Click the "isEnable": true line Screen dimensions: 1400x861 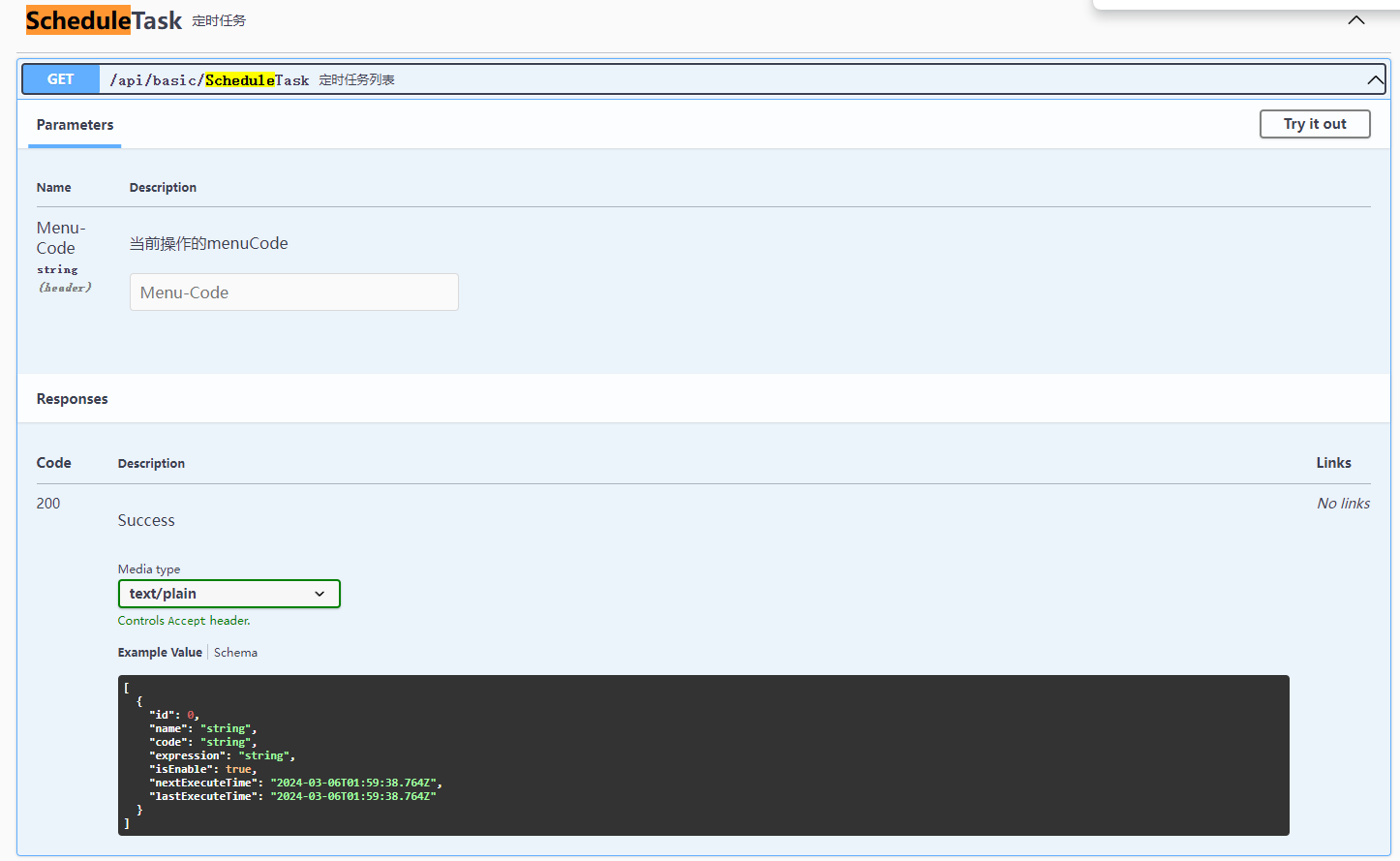(203, 769)
